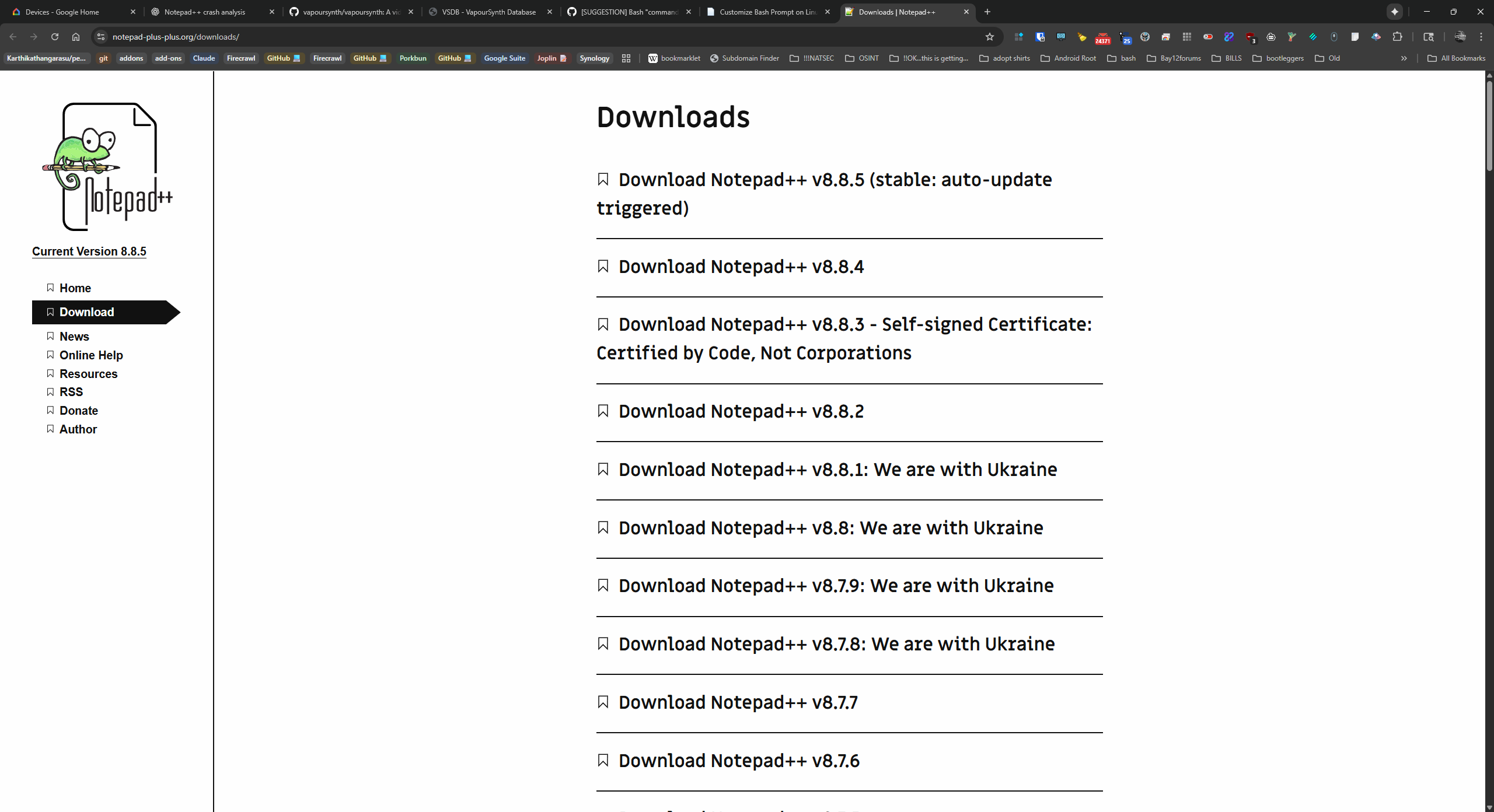Click the home button in toolbar
This screenshot has height=812, width=1494.
click(x=76, y=37)
